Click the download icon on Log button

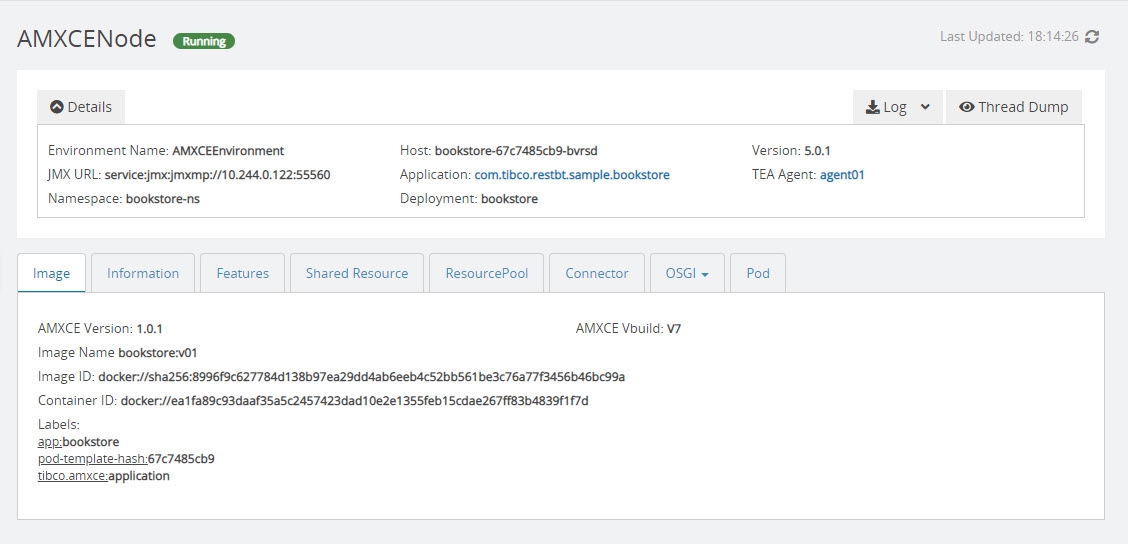pyautogui.click(x=872, y=107)
